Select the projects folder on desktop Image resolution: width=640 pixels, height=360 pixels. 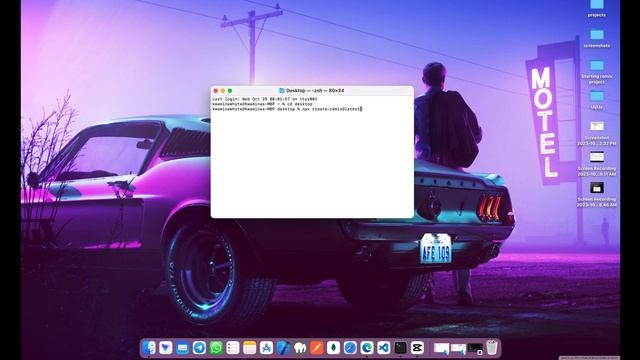click(x=596, y=9)
